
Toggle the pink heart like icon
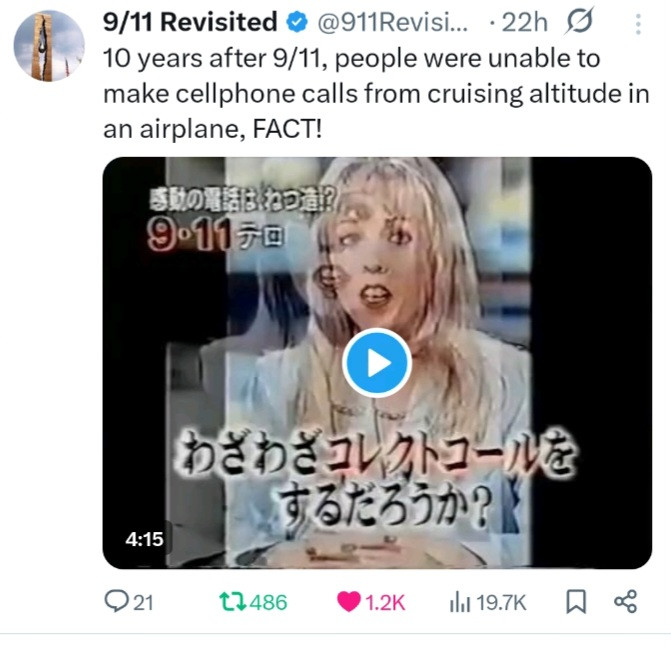click(x=349, y=601)
